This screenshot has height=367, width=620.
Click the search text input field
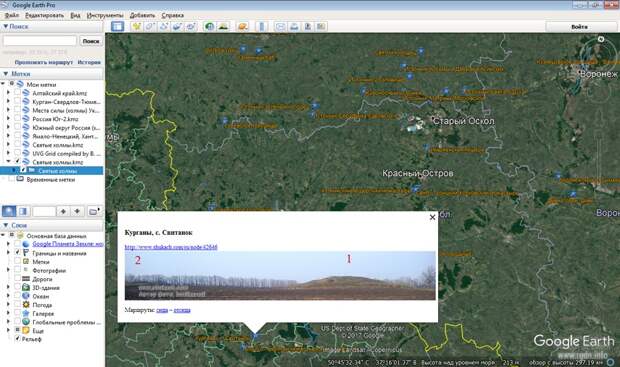coord(40,41)
